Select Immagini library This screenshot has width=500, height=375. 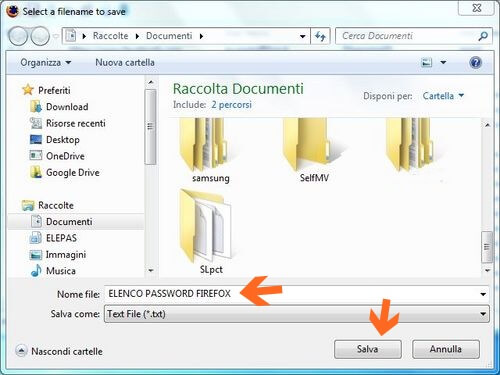pos(66,255)
